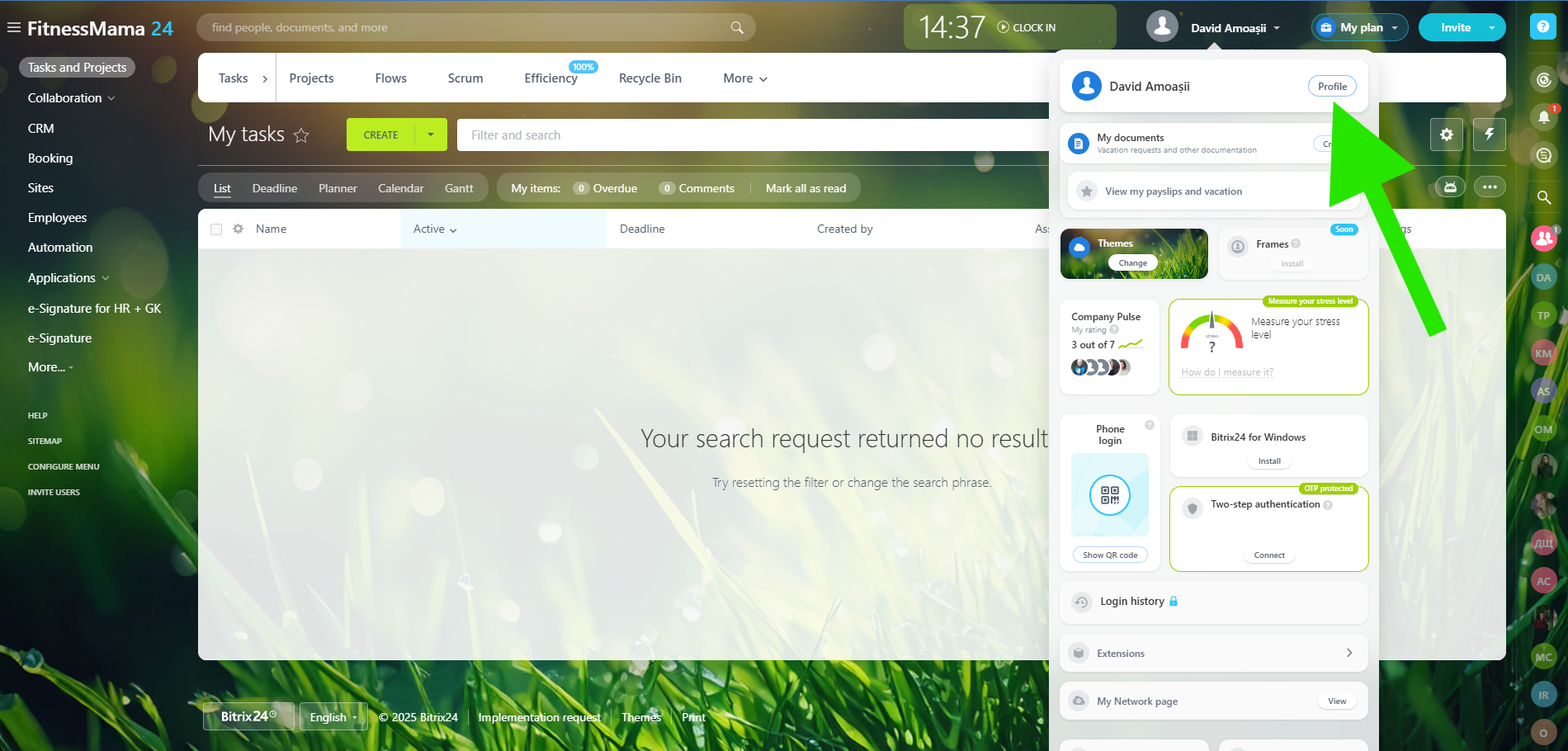Star My tasks as favorite
Screen dimensions: 1568x751
[x=301, y=135]
